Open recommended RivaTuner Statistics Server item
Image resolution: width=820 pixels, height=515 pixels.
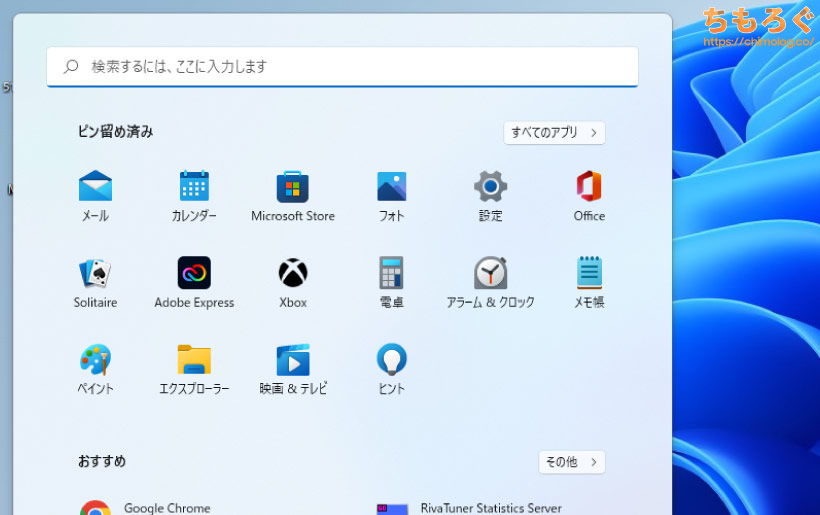pos(469,508)
